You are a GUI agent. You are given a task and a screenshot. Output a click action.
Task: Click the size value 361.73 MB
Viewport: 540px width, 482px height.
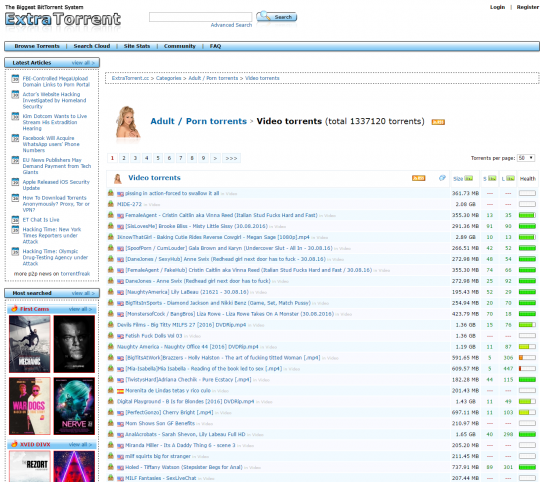pos(465,193)
